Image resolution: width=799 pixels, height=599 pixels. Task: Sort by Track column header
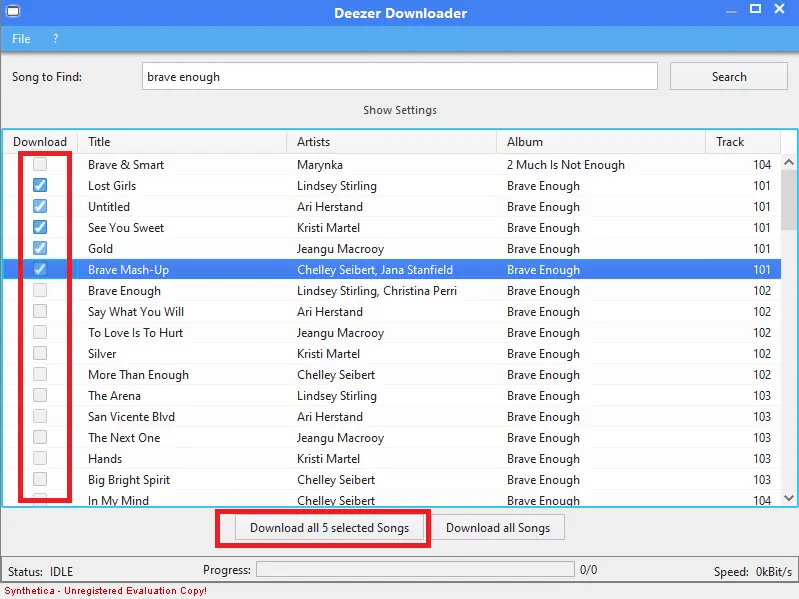click(743, 142)
